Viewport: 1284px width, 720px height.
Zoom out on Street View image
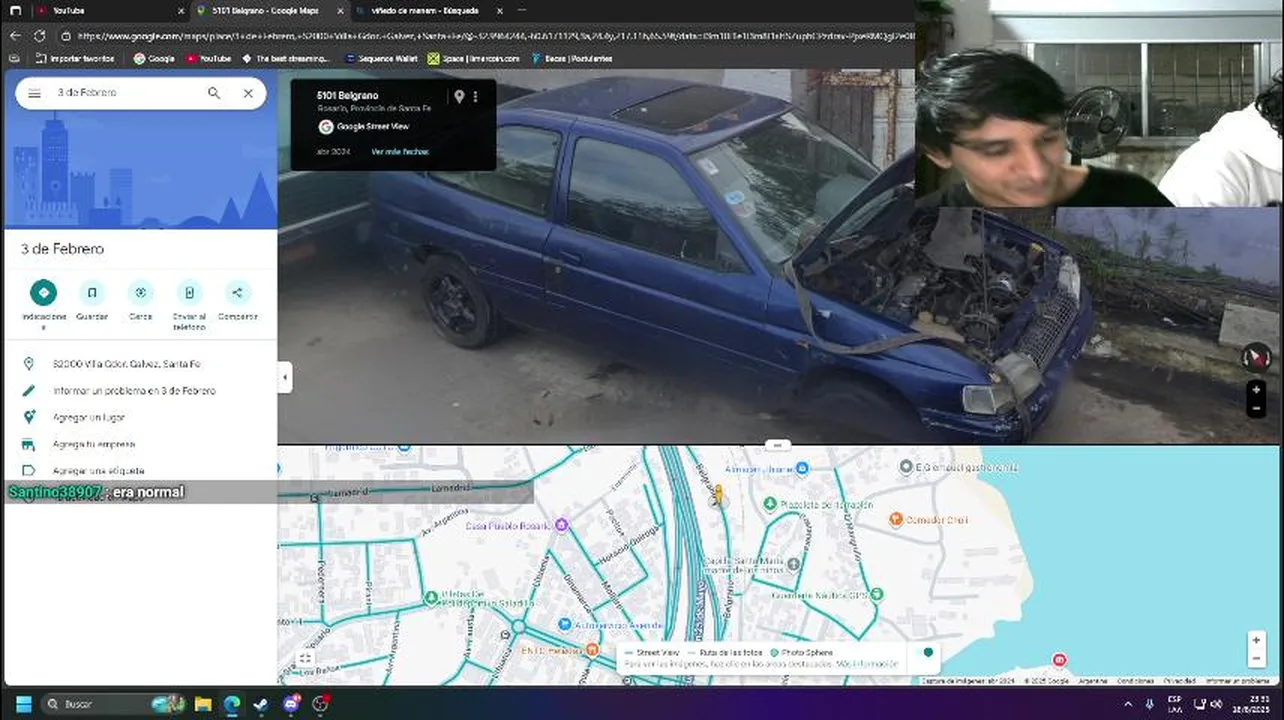click(x=1256, y=408)
